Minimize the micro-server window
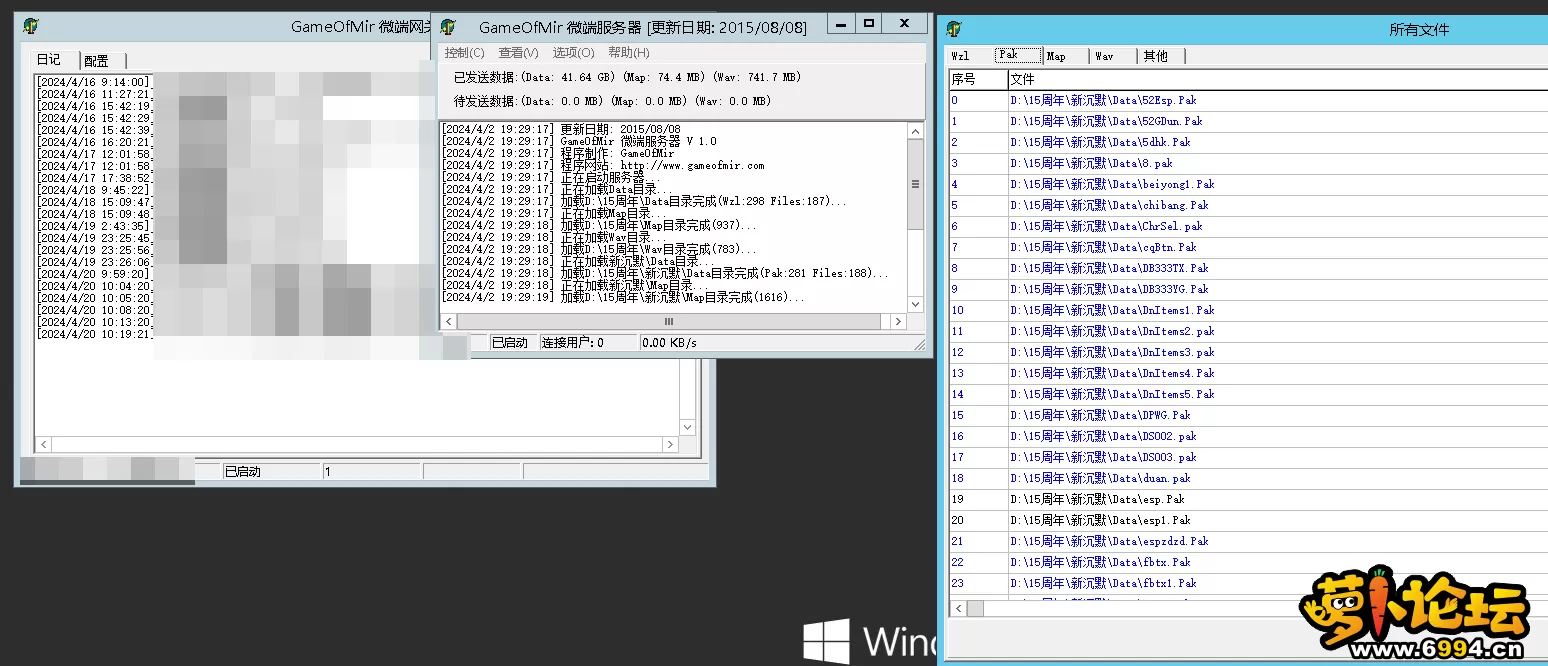Screen dimensions: 1548x666 [x=842, y=23]
